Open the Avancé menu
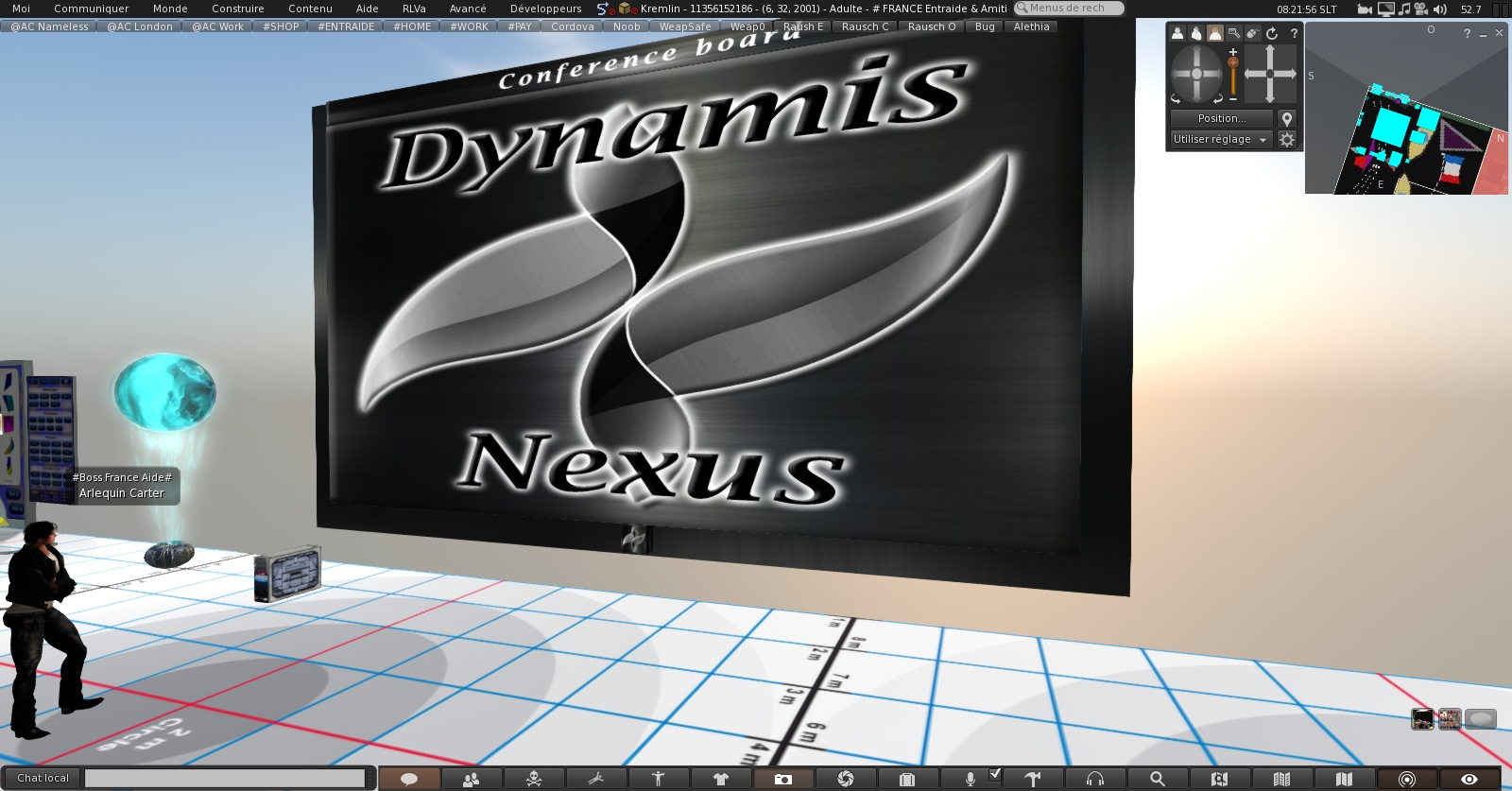Image resolution: width=1512 pixels, height=791 pixels. (467, 9)
